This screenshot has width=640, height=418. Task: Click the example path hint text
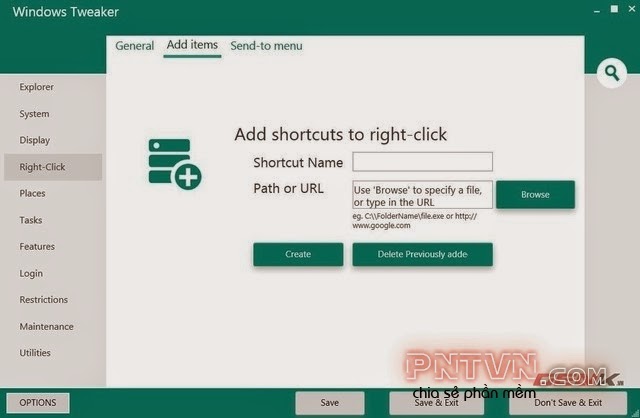click(415, 221)
